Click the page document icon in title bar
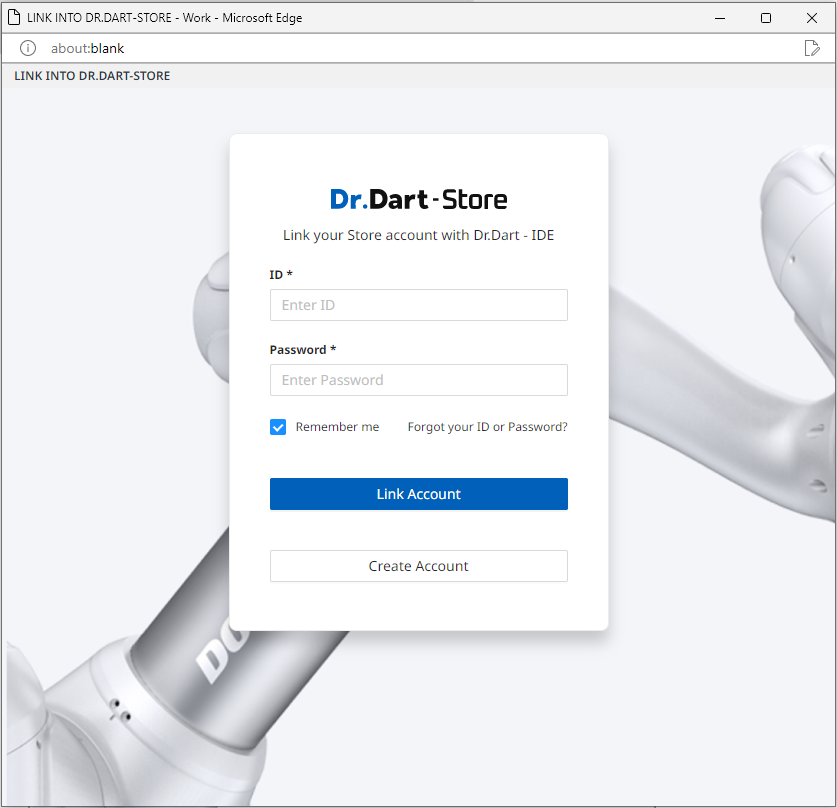837x808 pixels. pos(14,18)
